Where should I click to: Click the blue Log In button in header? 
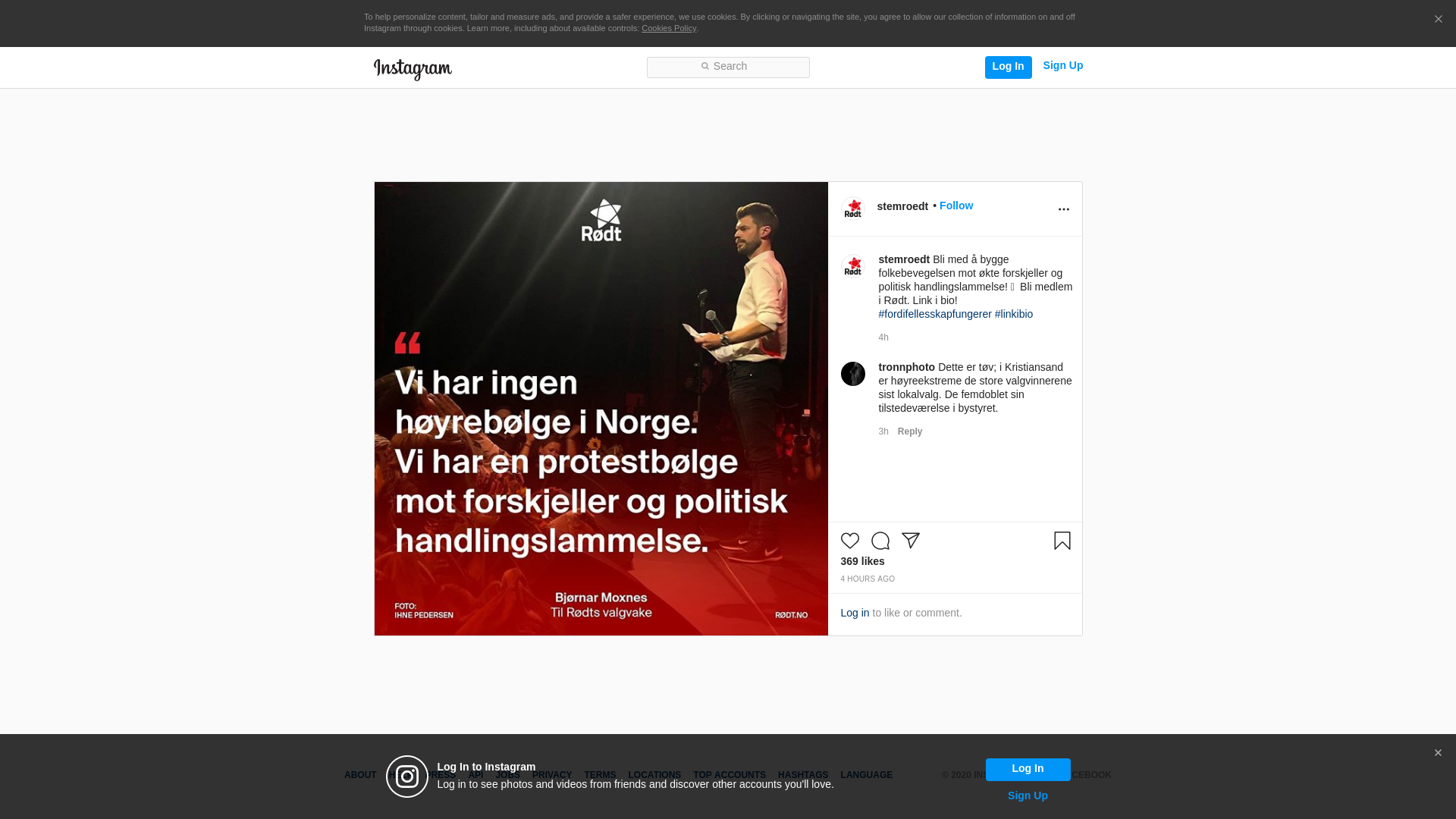pyautogui.click(x=1009, y=67)
